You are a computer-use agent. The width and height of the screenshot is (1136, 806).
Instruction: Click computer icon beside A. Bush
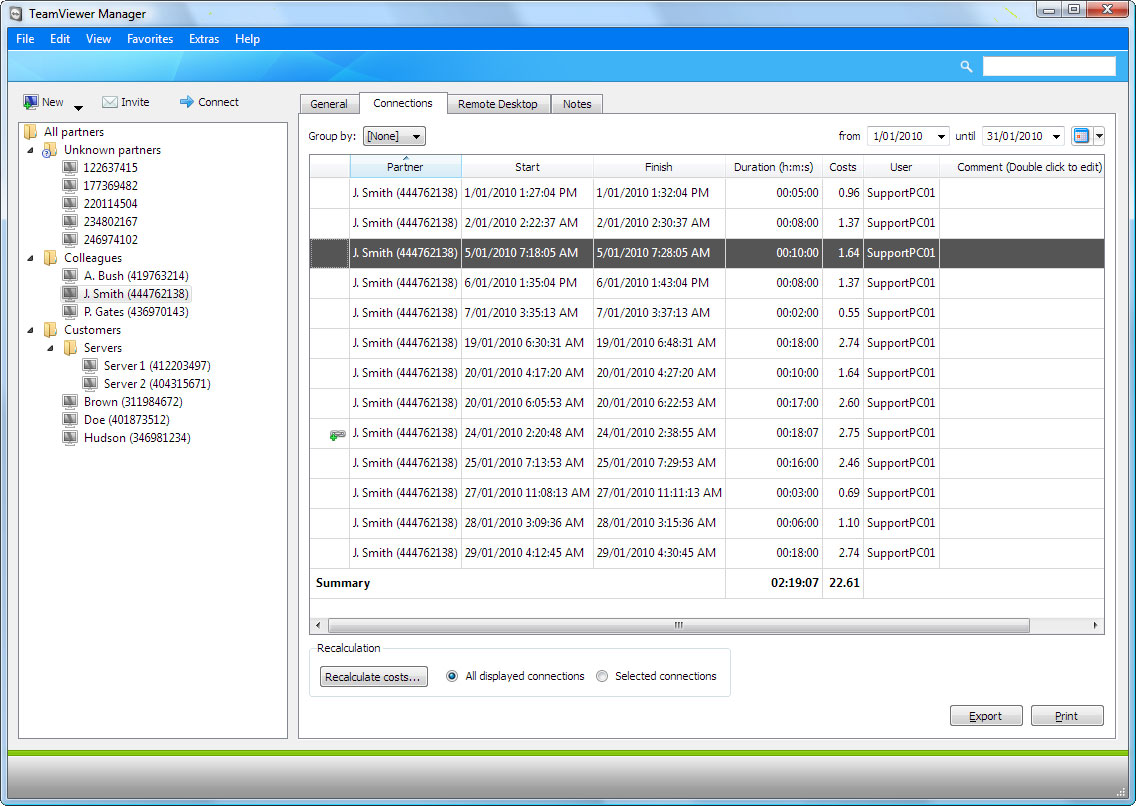click(x=70, y=275)
